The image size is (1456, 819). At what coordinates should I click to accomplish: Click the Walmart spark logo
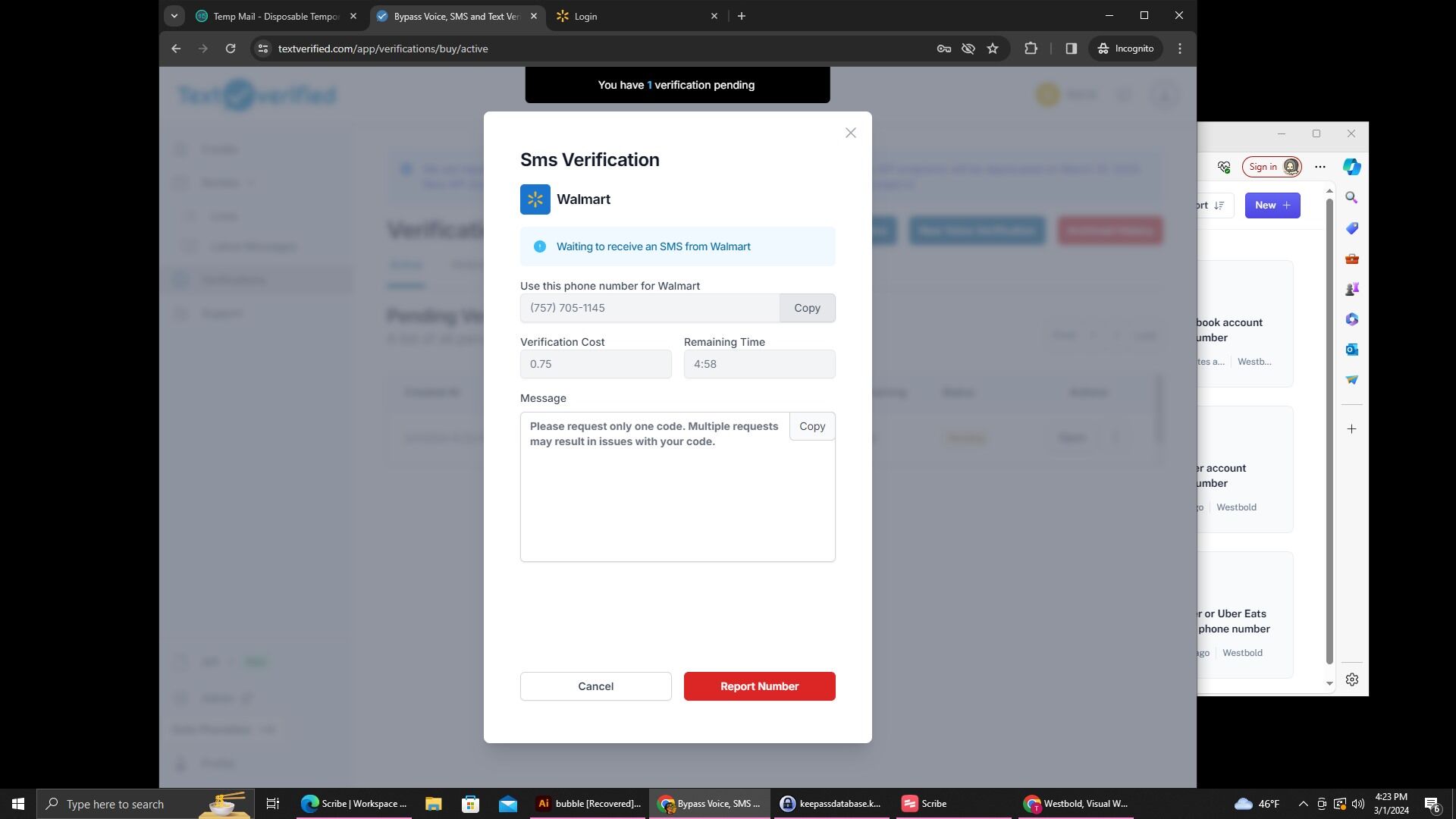click(x=535, y=199)
